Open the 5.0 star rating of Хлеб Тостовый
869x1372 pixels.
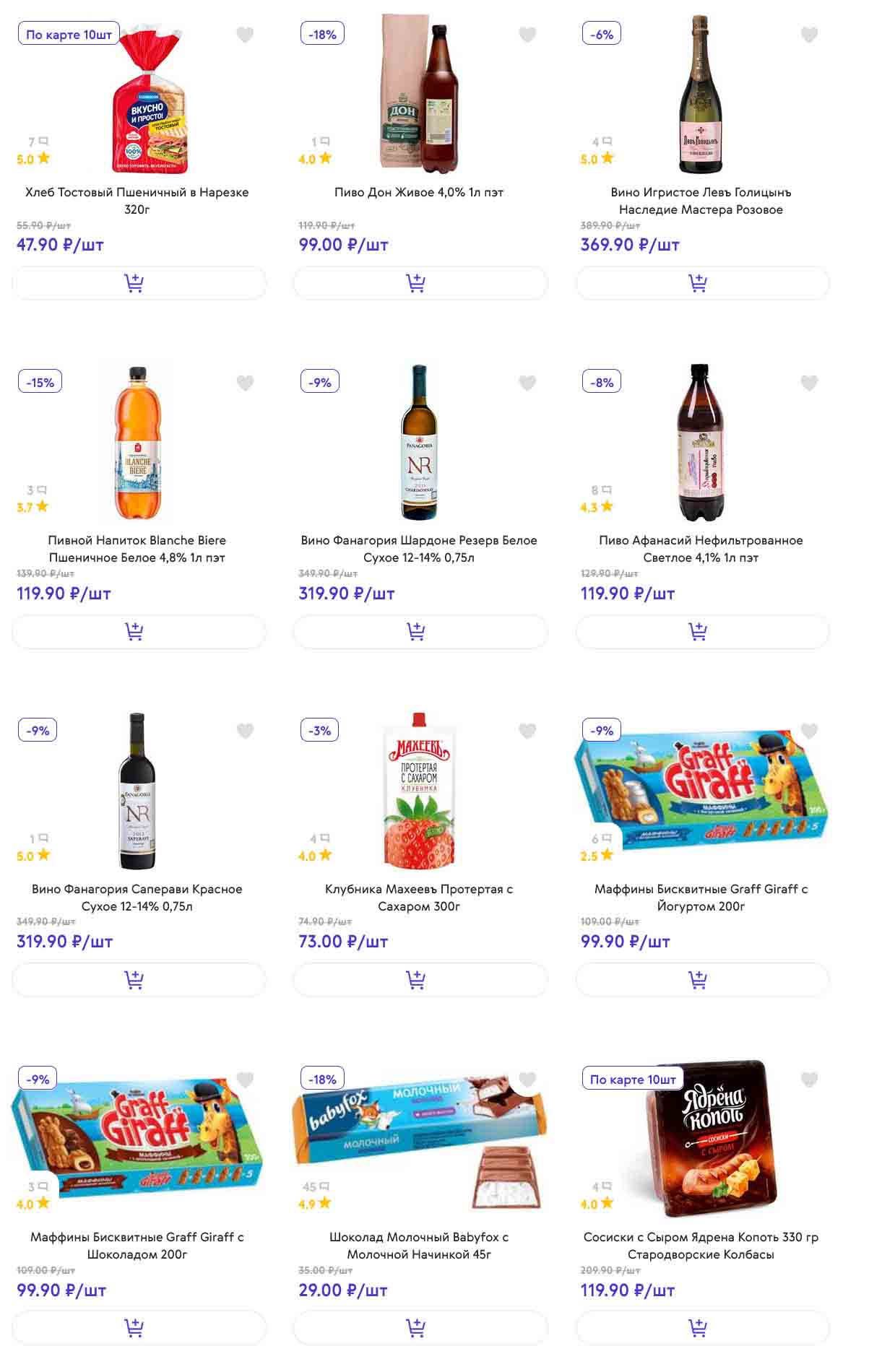pyautogui.click(x=33, y=159)
